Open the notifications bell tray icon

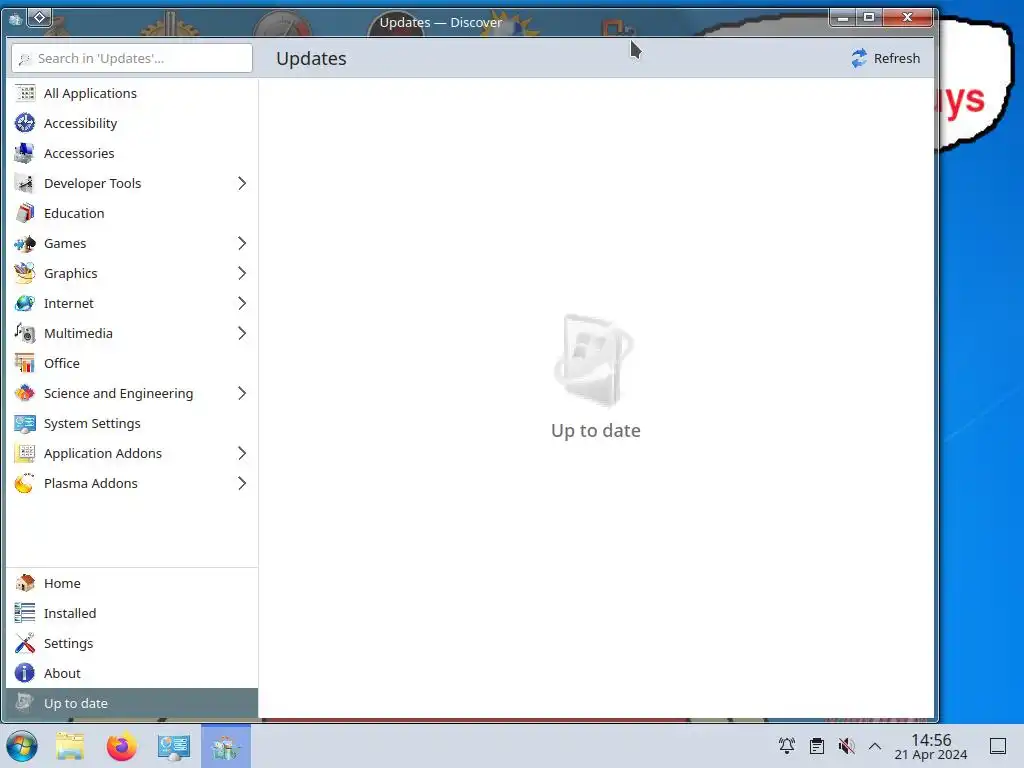coord(787,746)
